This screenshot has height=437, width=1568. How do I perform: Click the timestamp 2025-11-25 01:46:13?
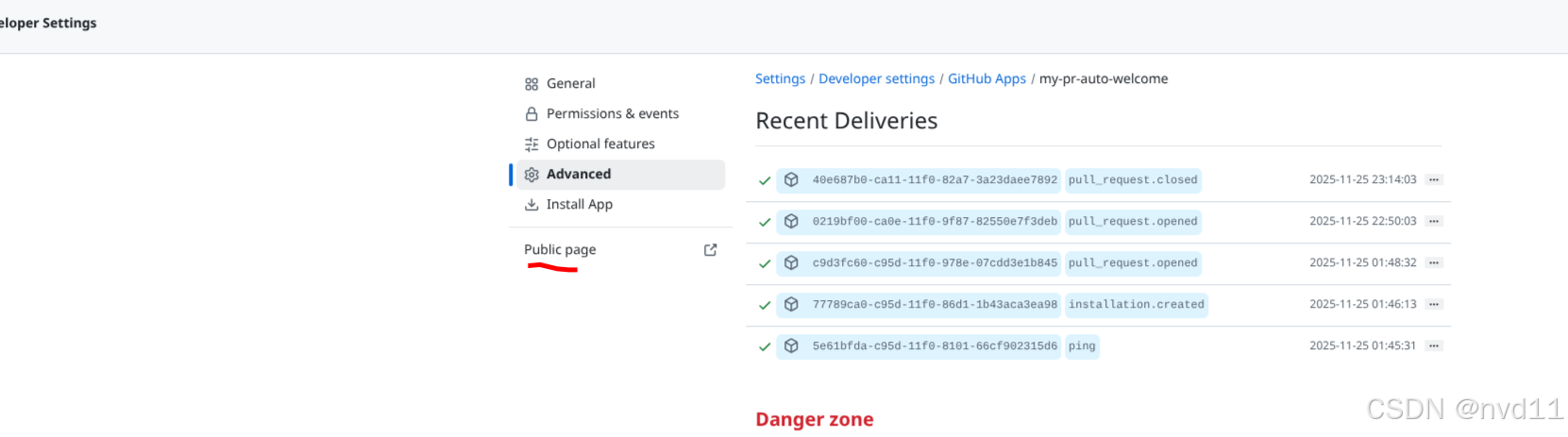pos(1362,304)
